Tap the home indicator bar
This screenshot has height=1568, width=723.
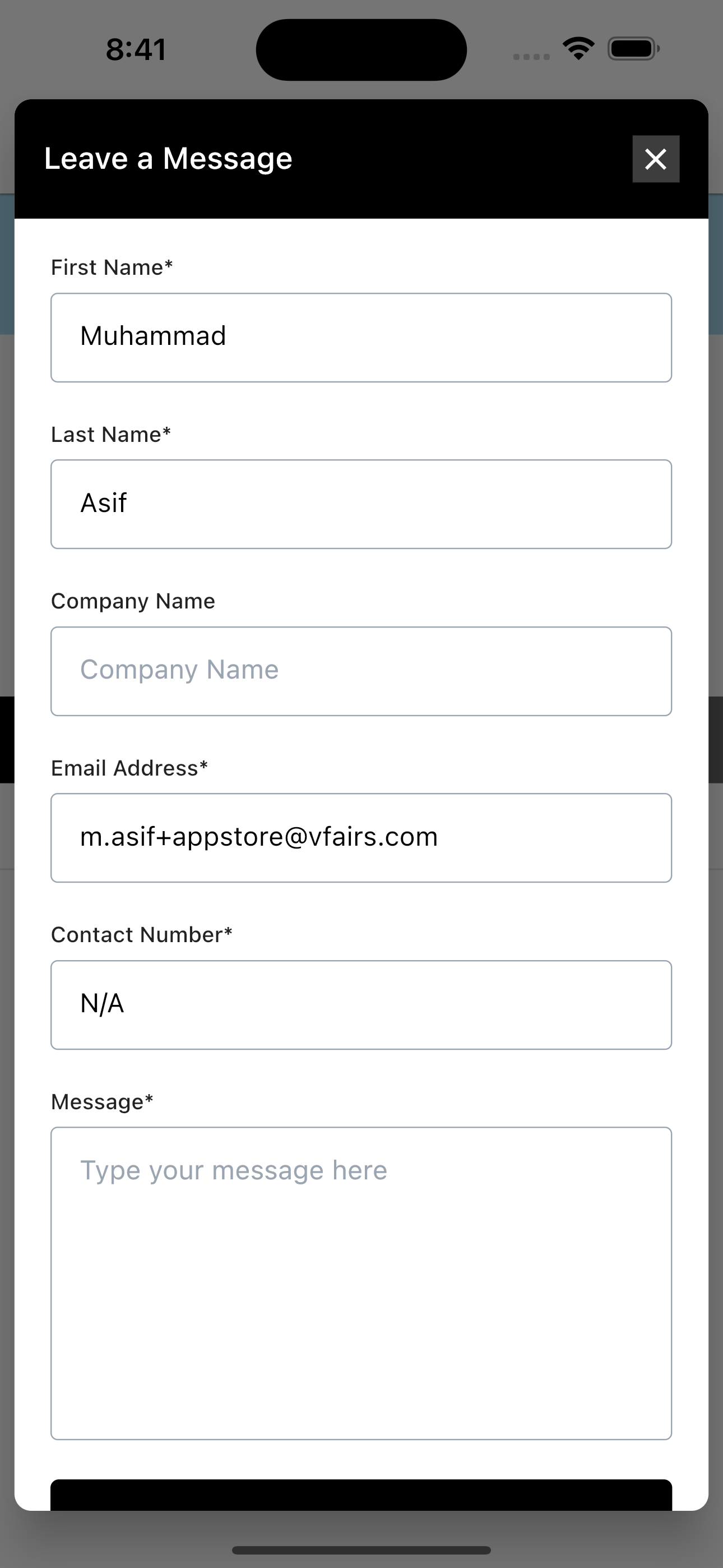pyautogui.click(x=361, y=1549)
